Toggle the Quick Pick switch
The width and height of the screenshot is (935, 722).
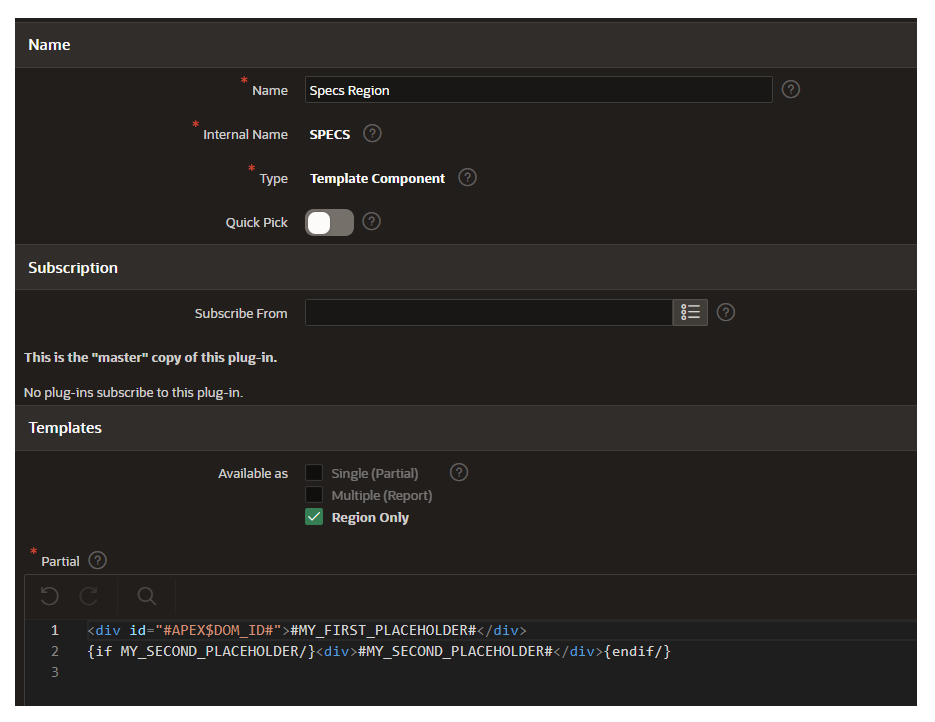(329, 222)
